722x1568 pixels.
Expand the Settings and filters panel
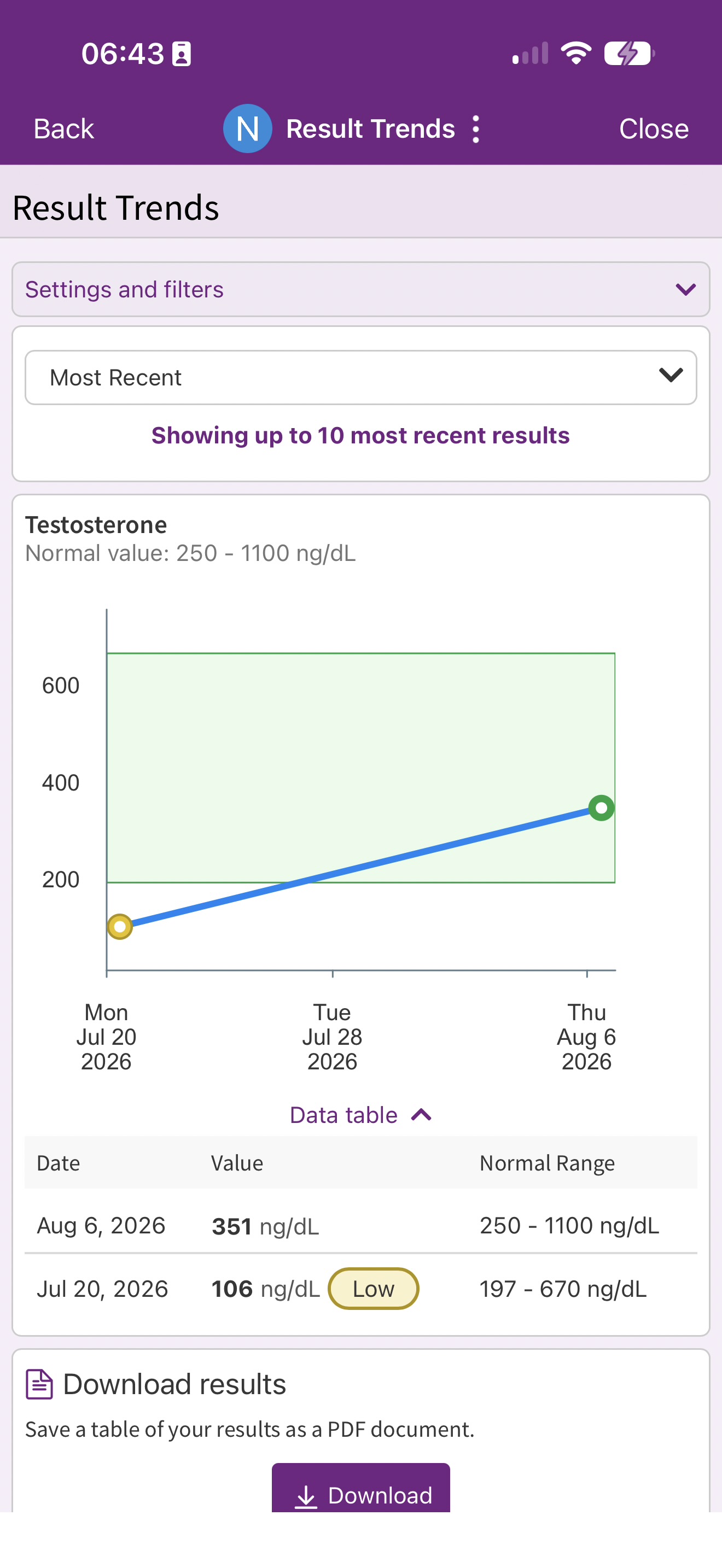tap(361, 289)
